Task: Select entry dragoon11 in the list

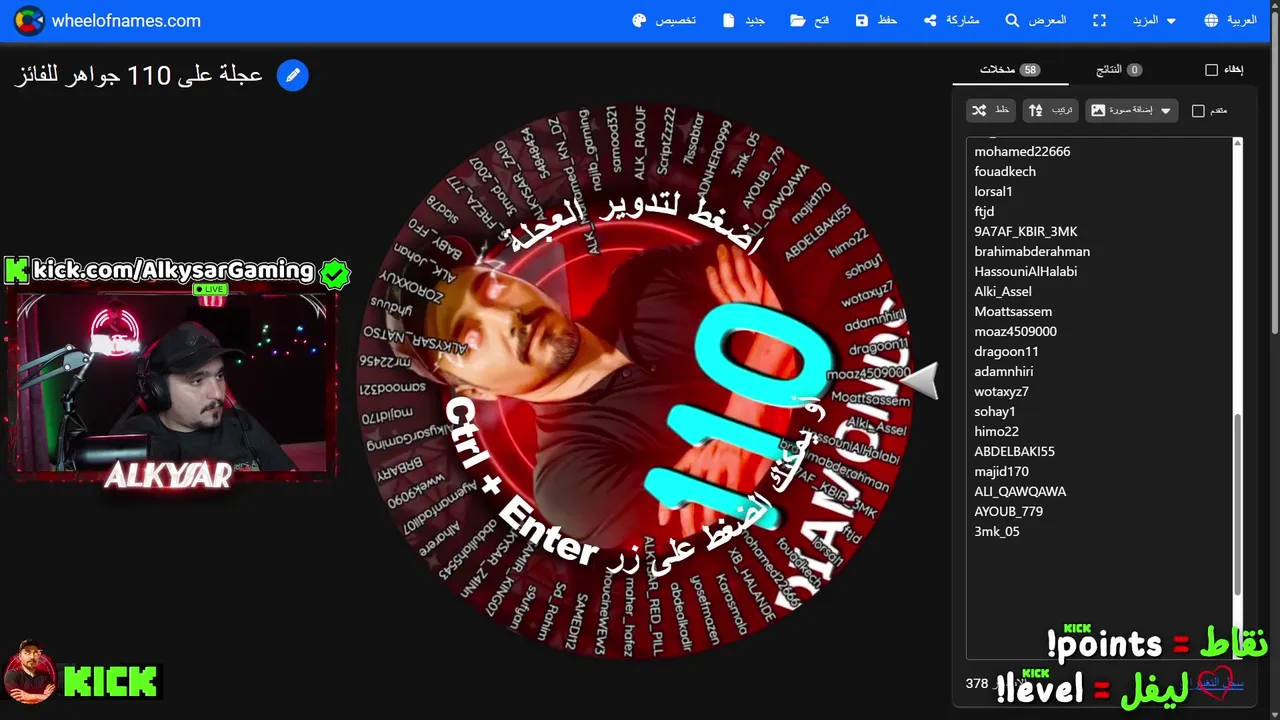Action: tap(1006, 351)
